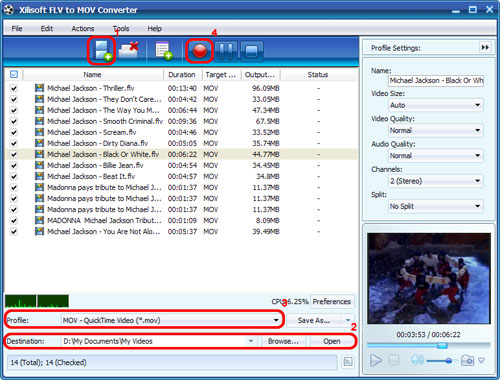Open the Channels dropdown showing 2 (Stereo)

[x=436, y=181]
